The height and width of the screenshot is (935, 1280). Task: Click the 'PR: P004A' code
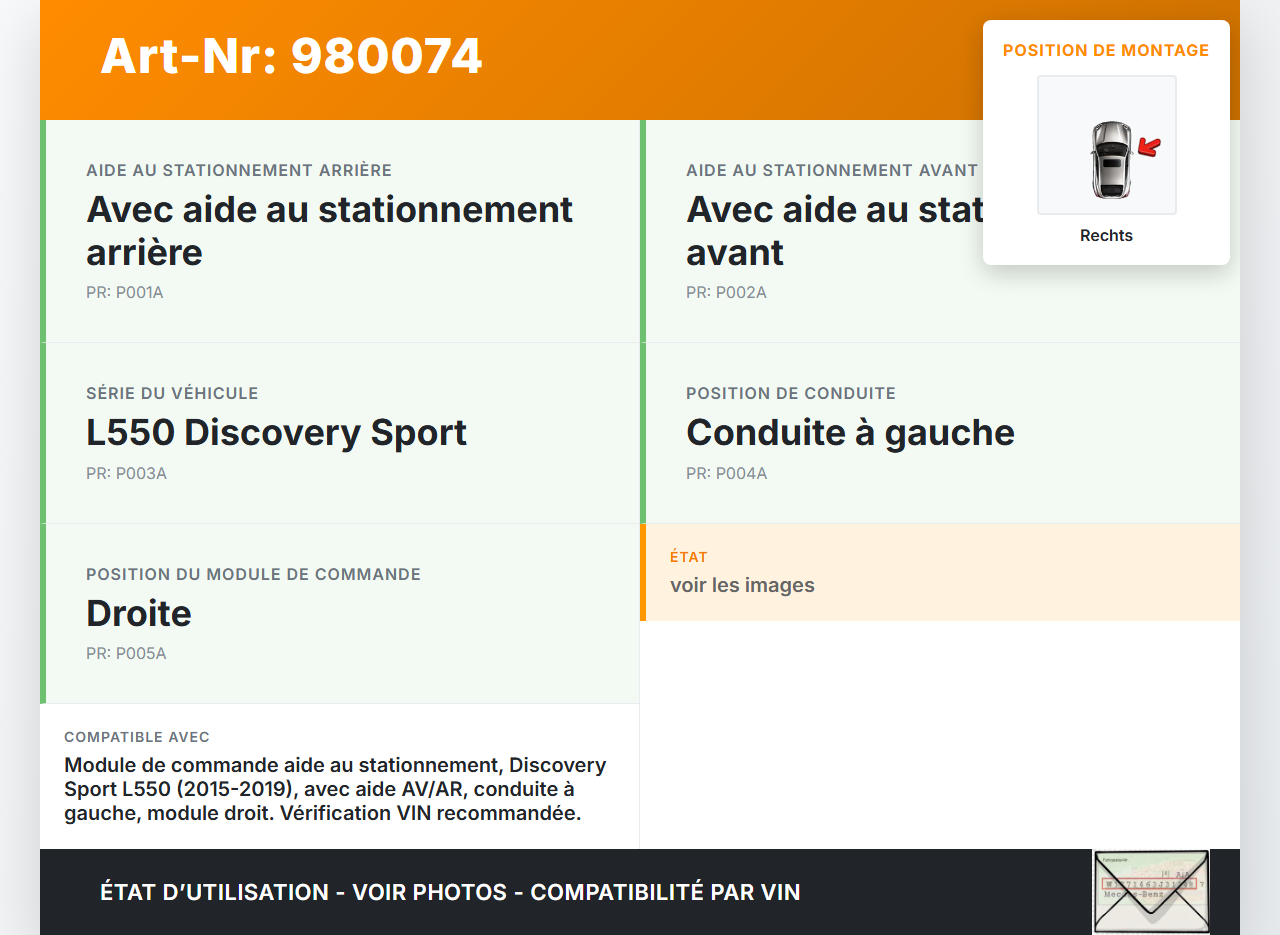(x=726, y=473)
